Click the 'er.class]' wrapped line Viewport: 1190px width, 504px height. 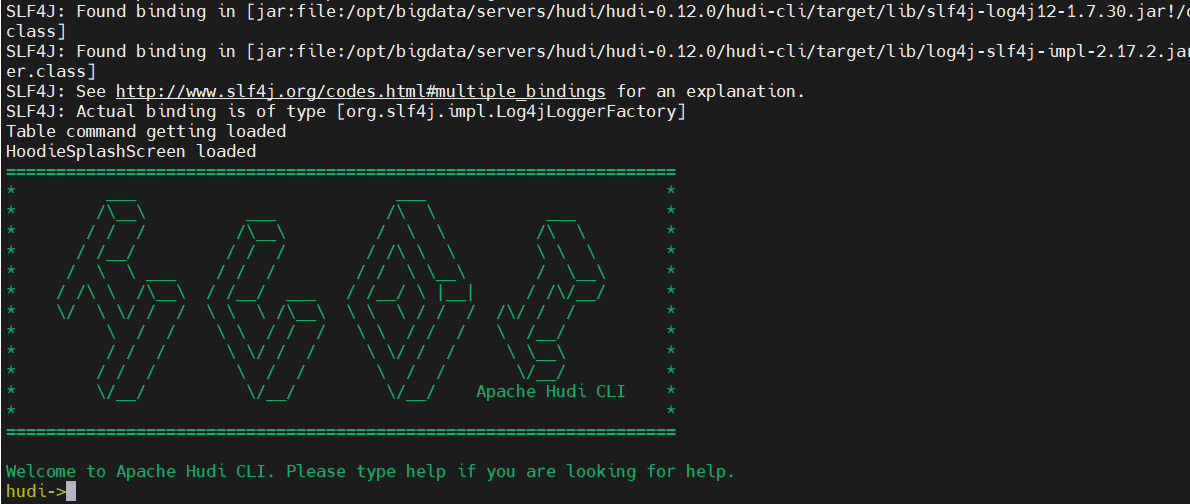[x=50, y=72]
